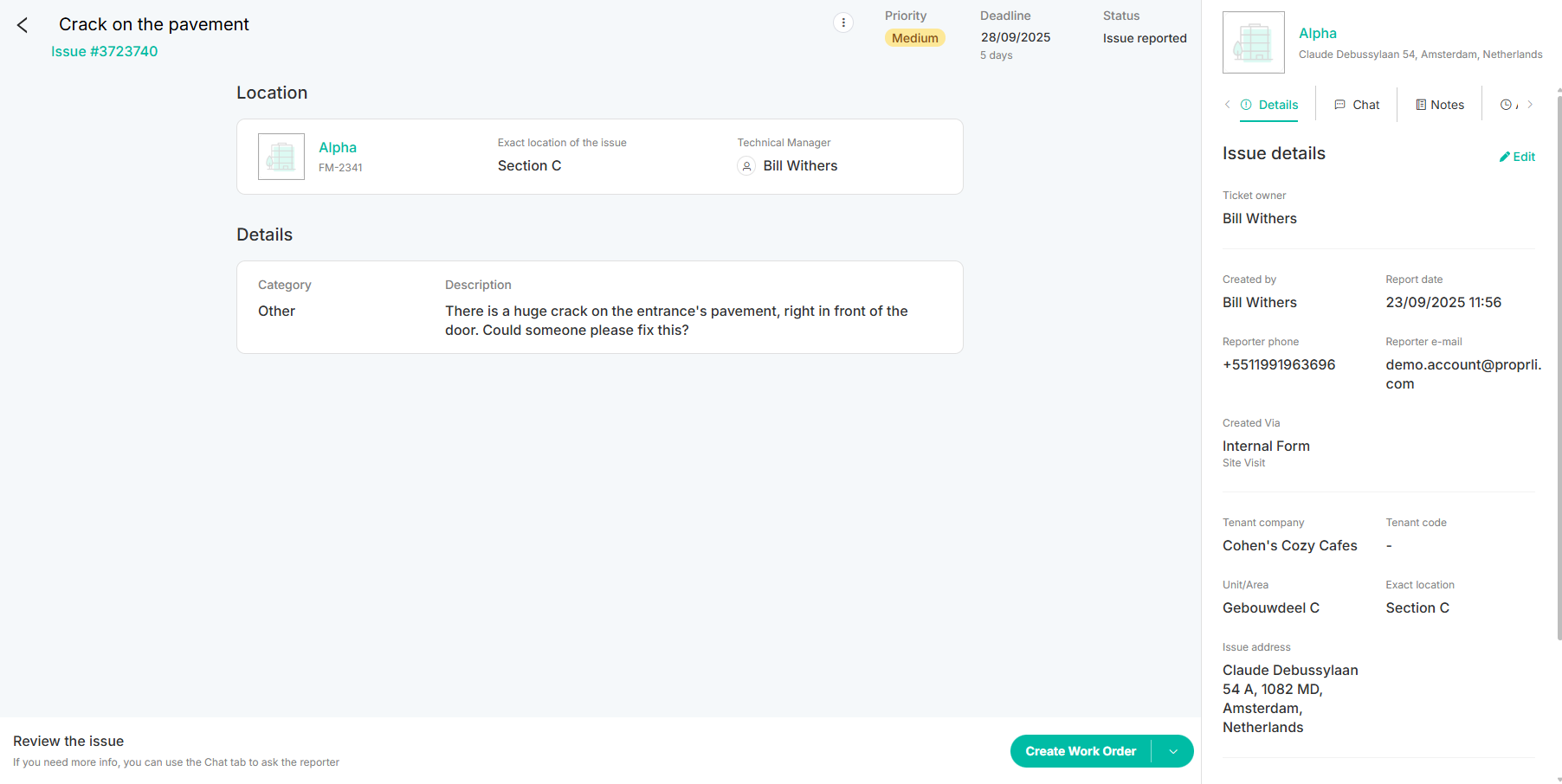Click the Create Work Order button
Screen dimensions: 1562x784
click(1080, 751)
